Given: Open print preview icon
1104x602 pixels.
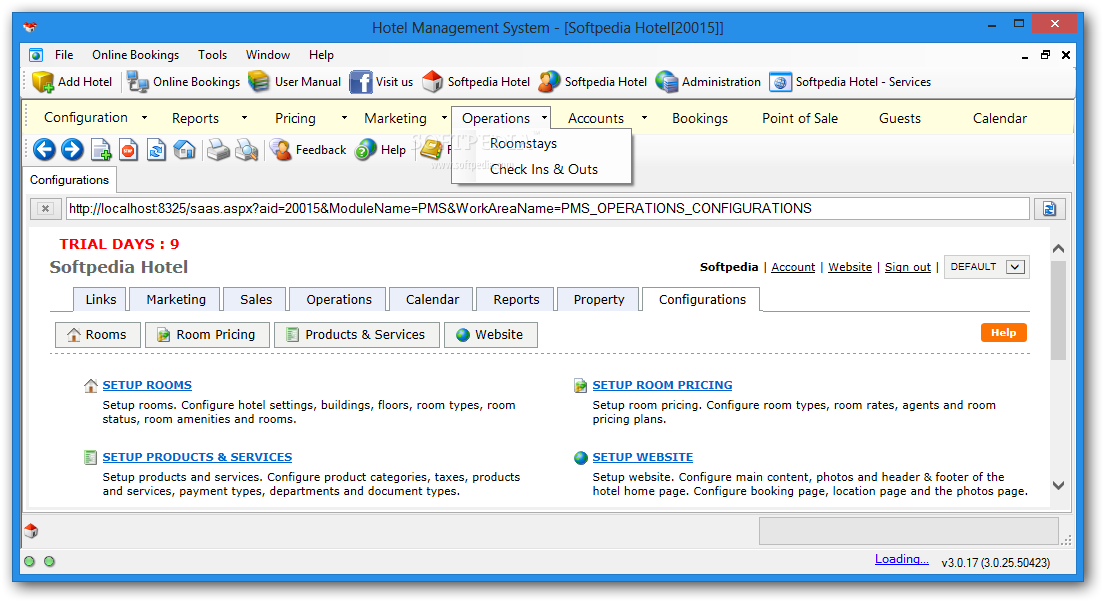Looking at the screenshot, I should pyautogui.click(x=246, y=150).
